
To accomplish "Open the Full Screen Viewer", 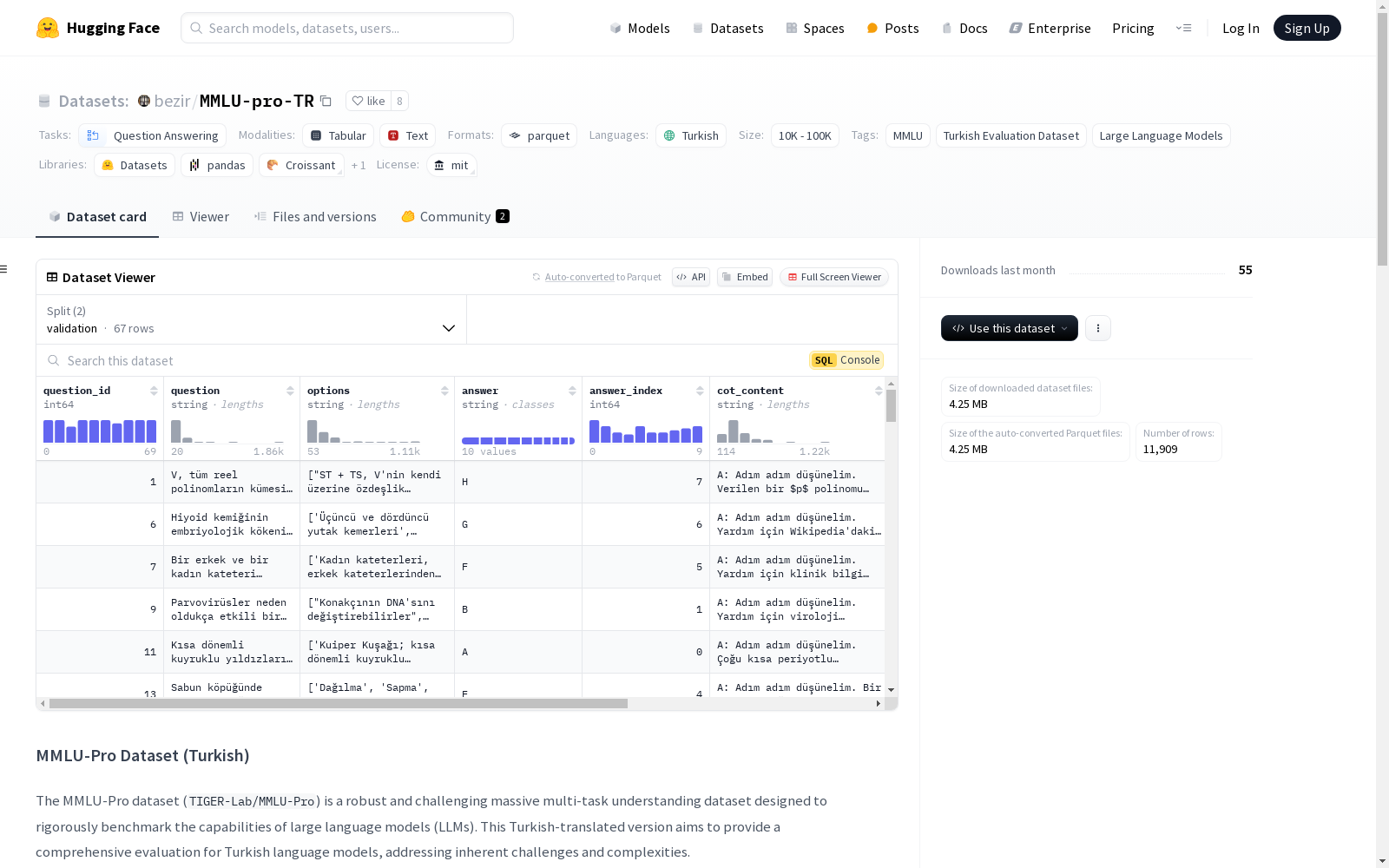I will [834, 277].
